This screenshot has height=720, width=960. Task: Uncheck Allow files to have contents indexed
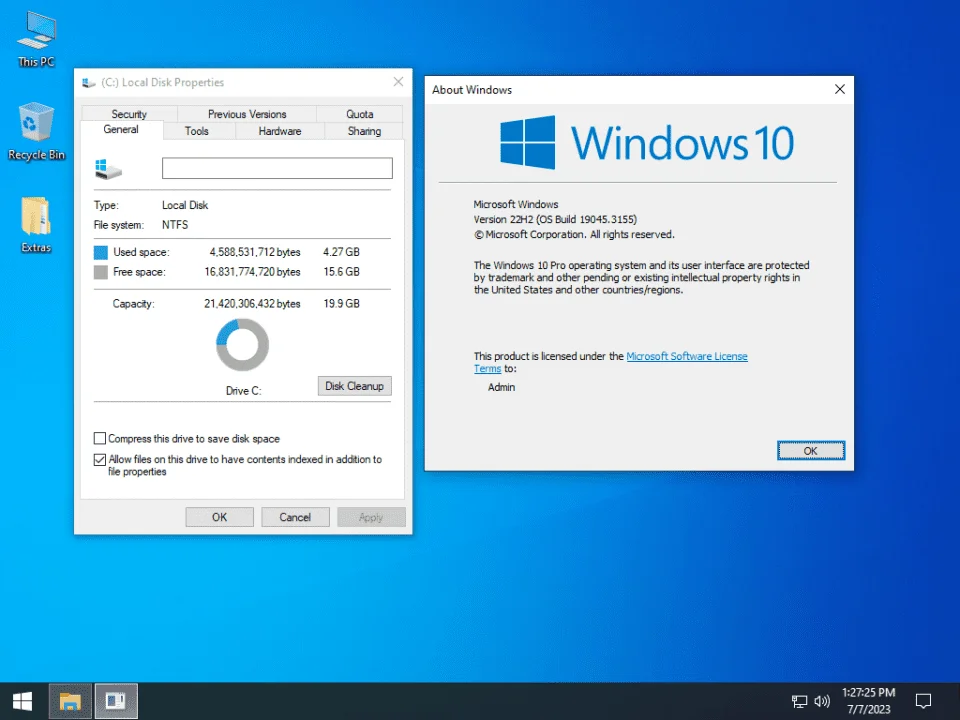tap(100, 459)
